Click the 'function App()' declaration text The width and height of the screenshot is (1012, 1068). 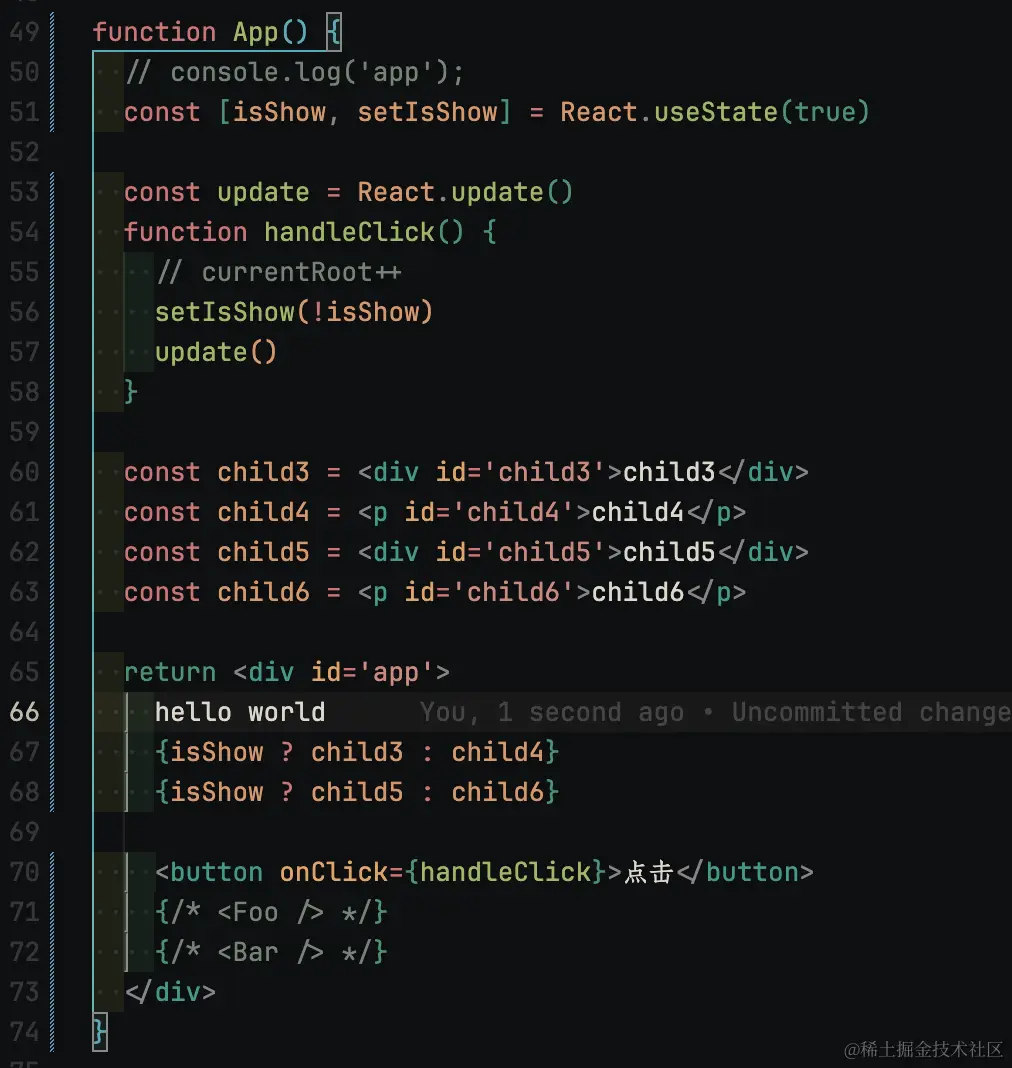click(x=200, y=32)
